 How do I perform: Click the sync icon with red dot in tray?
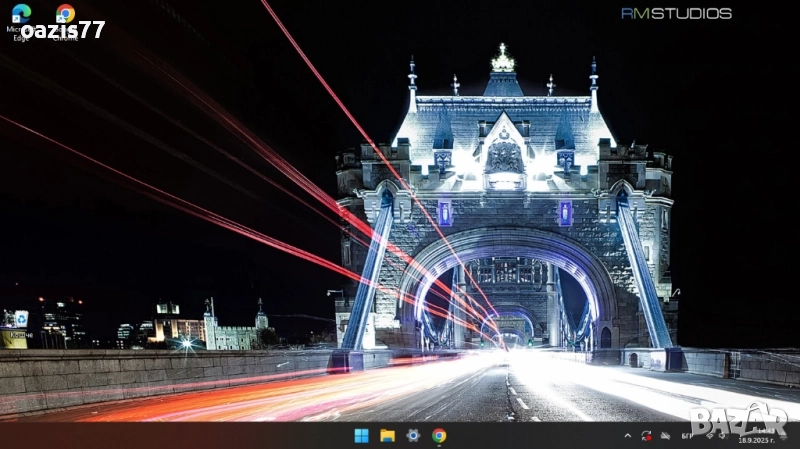pos(646,436)
